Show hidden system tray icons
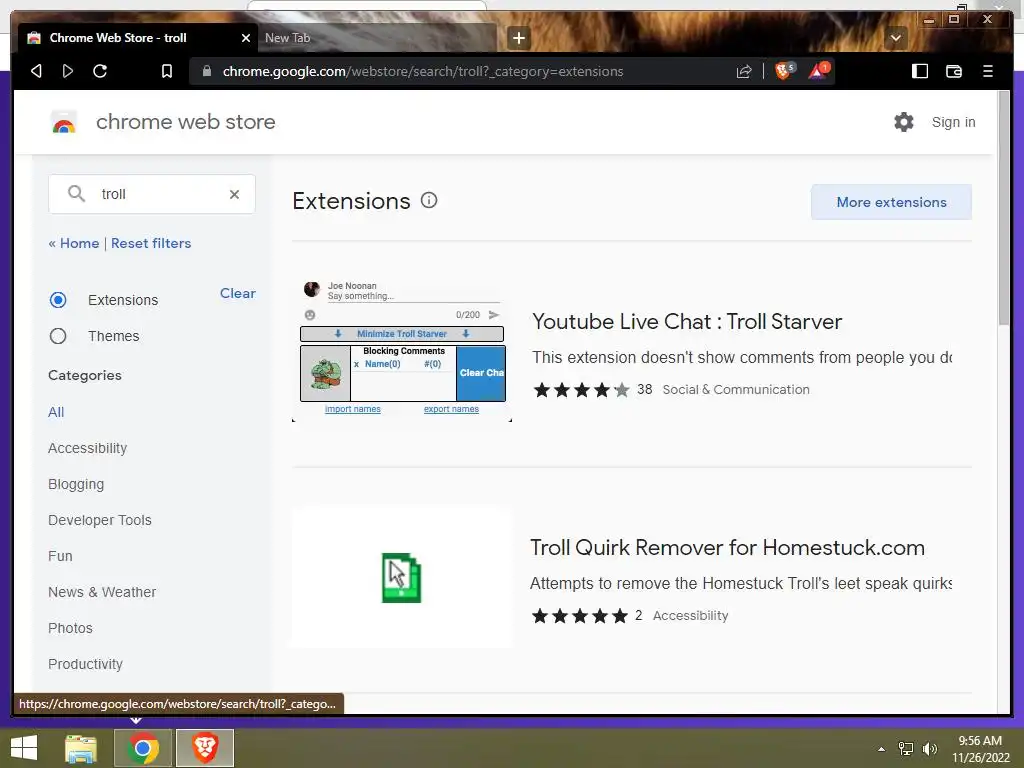 coord(881,749)
